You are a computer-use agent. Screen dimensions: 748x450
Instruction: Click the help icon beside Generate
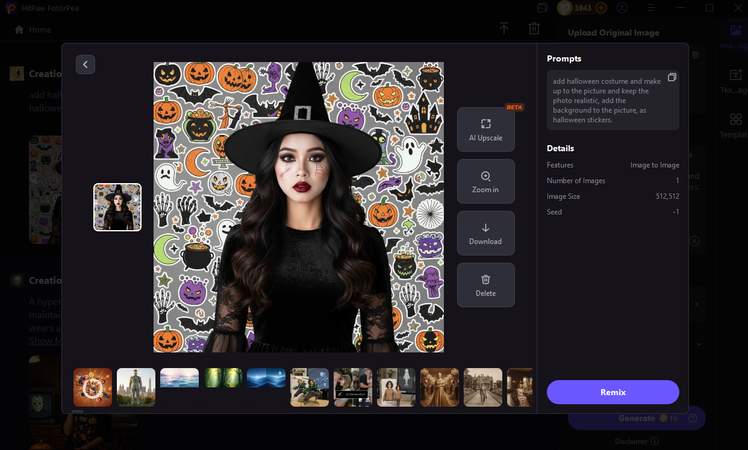coord(693,418)
